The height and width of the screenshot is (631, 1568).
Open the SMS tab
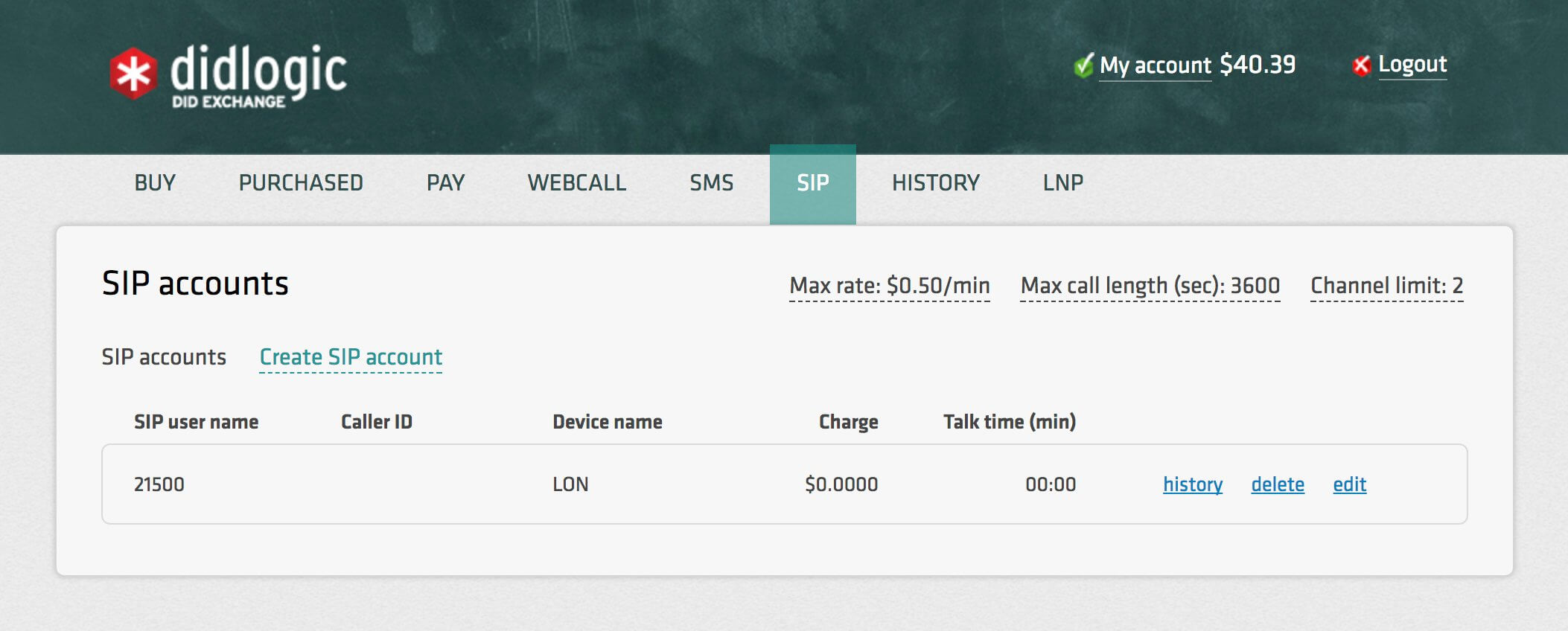tap(711, 183)
